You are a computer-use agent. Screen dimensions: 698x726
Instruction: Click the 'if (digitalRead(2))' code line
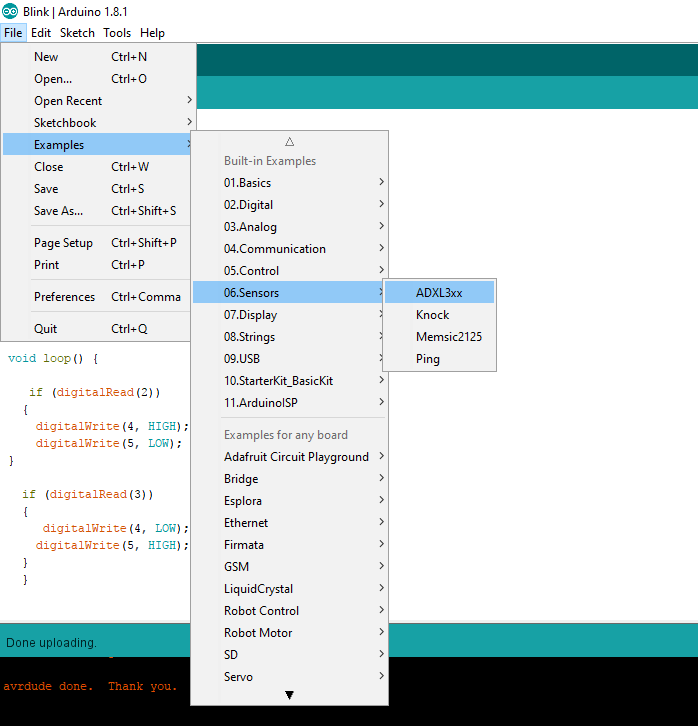click(94, 392)
